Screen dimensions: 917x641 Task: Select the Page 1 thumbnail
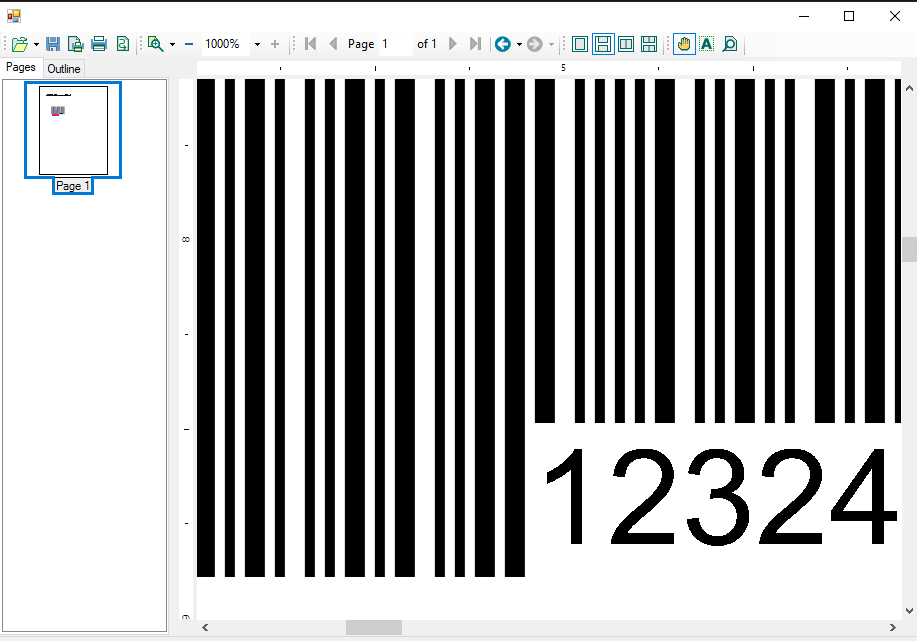click(x=73, y=130)
